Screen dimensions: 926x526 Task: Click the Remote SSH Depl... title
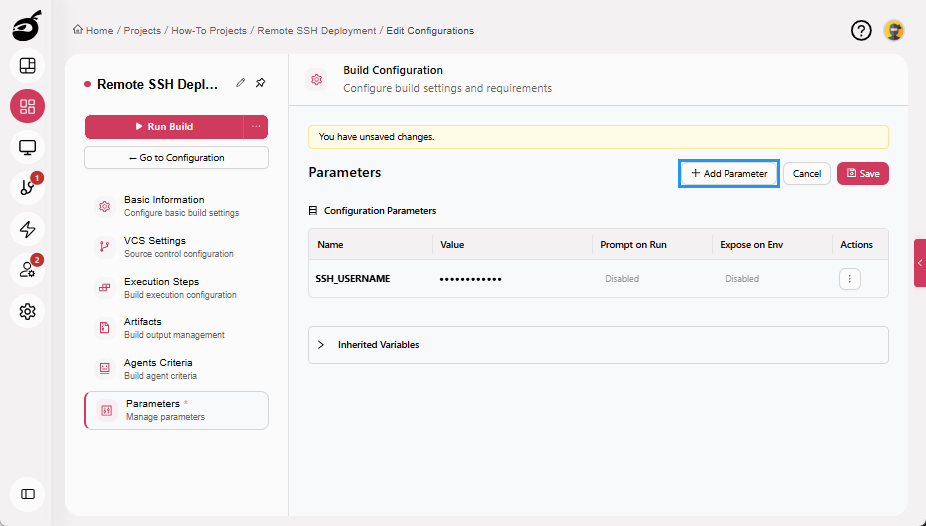point(157,84)
